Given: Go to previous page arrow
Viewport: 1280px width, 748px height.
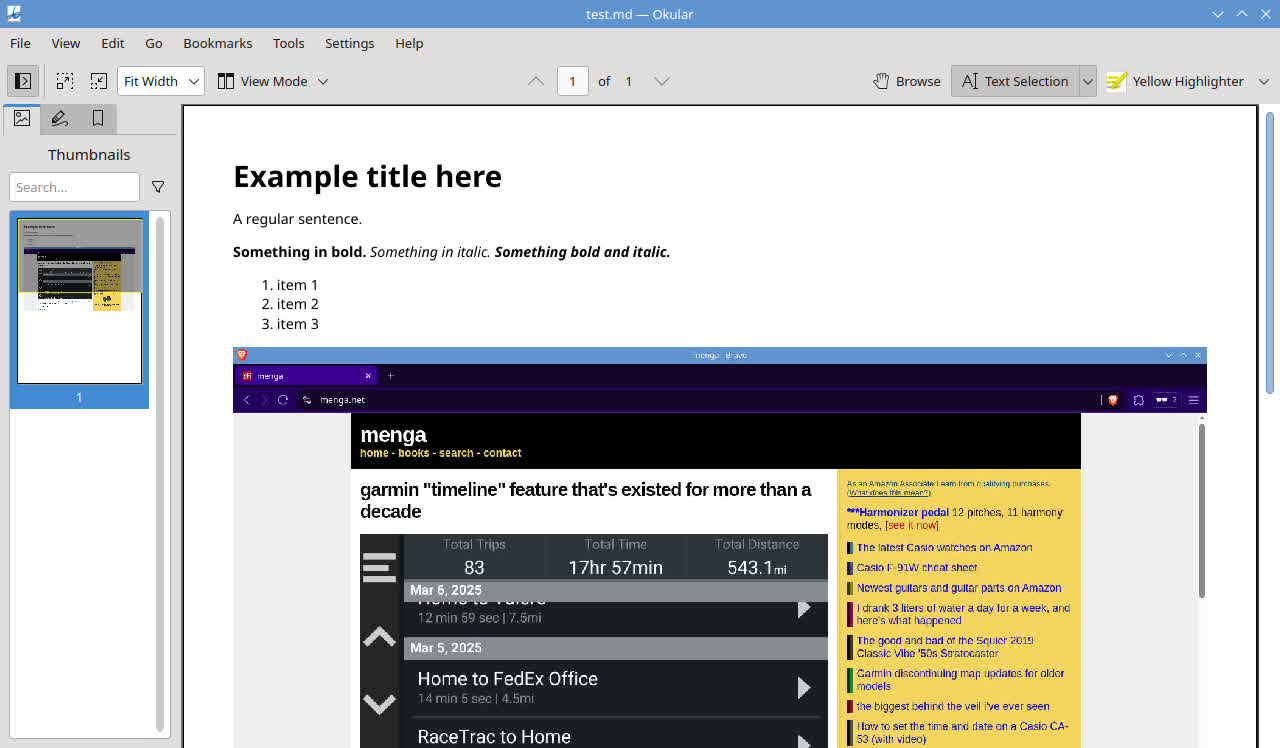Looking at the screenshot, I should [536, 81].
